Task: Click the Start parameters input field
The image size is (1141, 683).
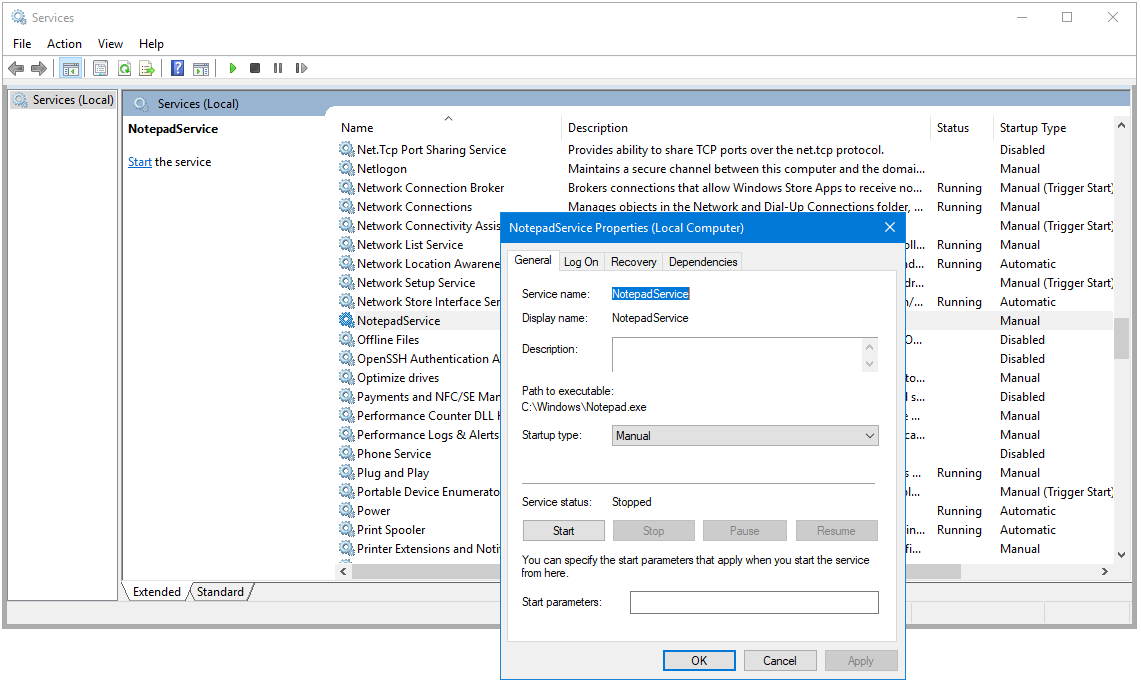Action: [754, 602]
